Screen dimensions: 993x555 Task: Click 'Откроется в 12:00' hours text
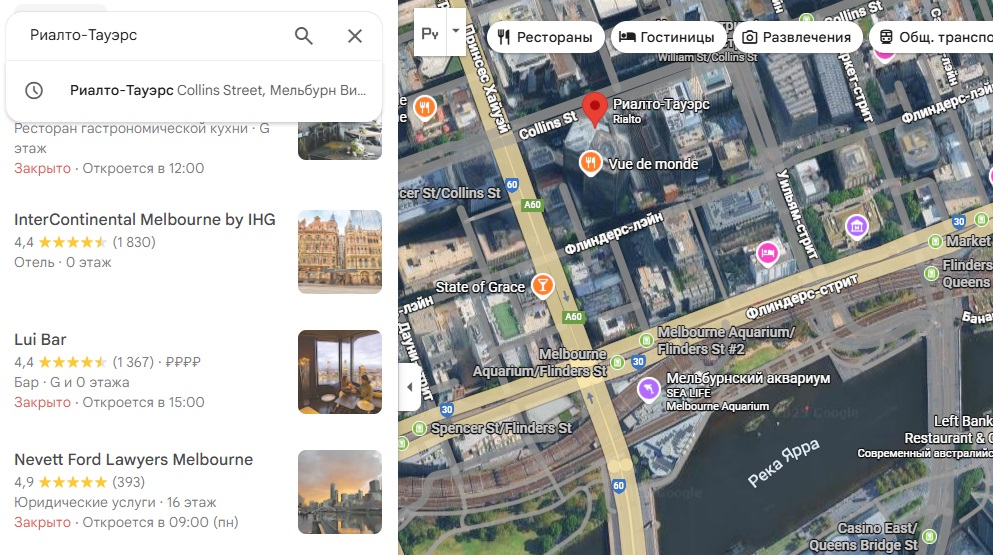[x=143, y=169]
